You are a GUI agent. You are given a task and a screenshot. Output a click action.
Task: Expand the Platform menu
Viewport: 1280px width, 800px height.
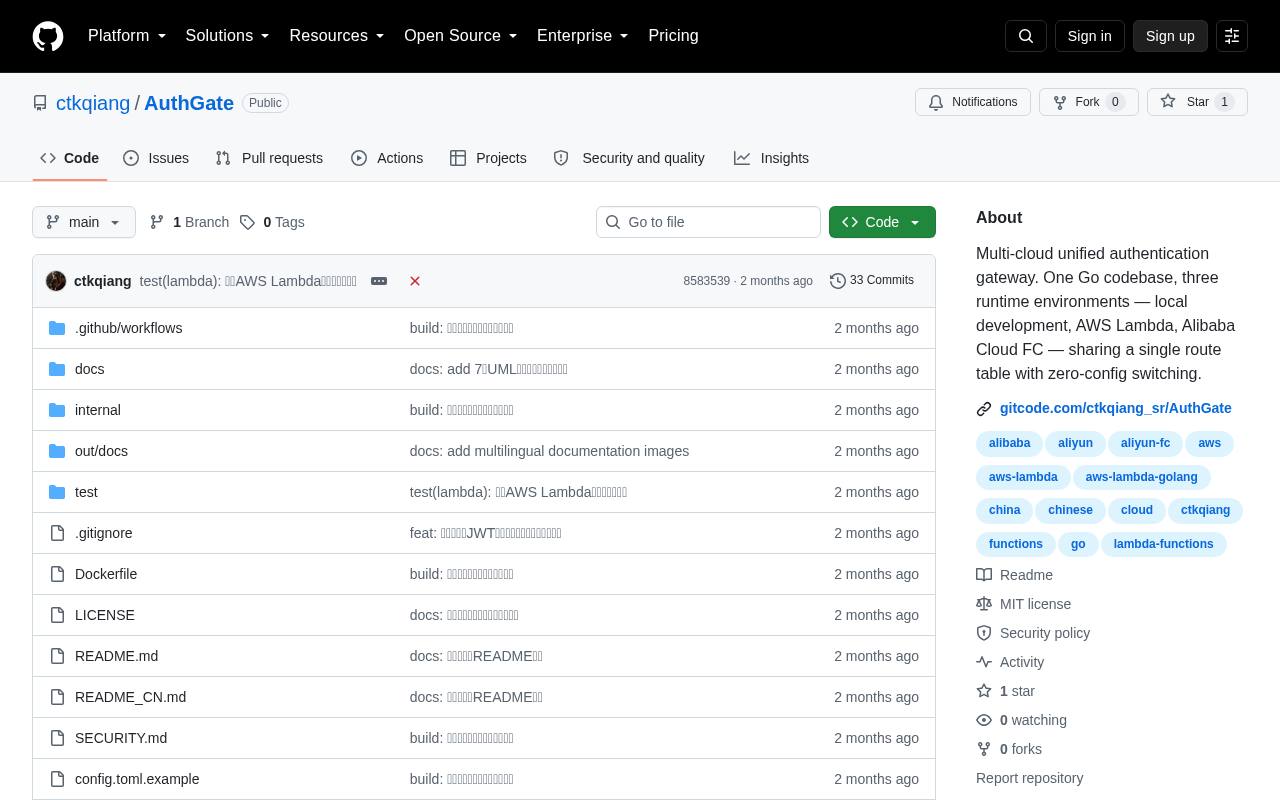127,36
